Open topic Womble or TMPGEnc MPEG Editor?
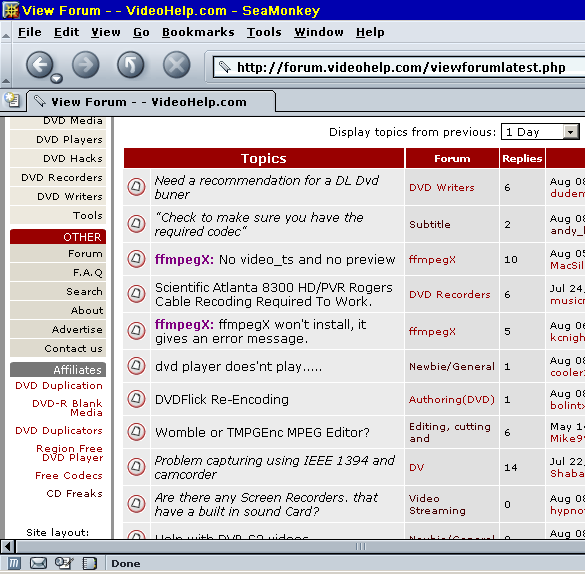 (x=262, y=433)
